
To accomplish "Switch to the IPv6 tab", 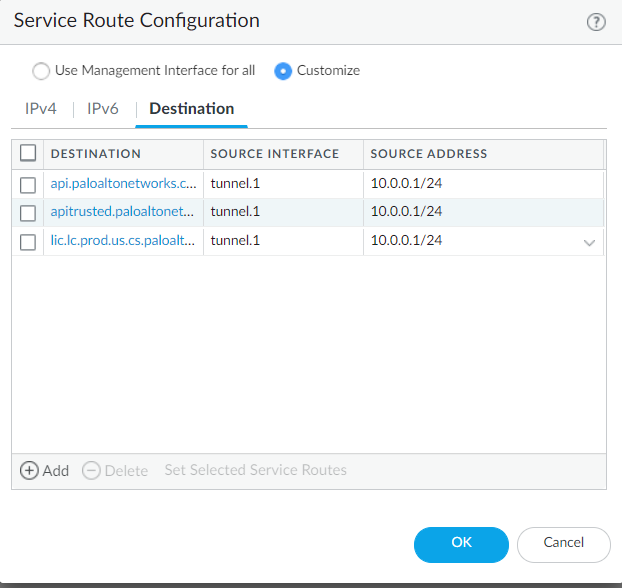I will 103,109.
